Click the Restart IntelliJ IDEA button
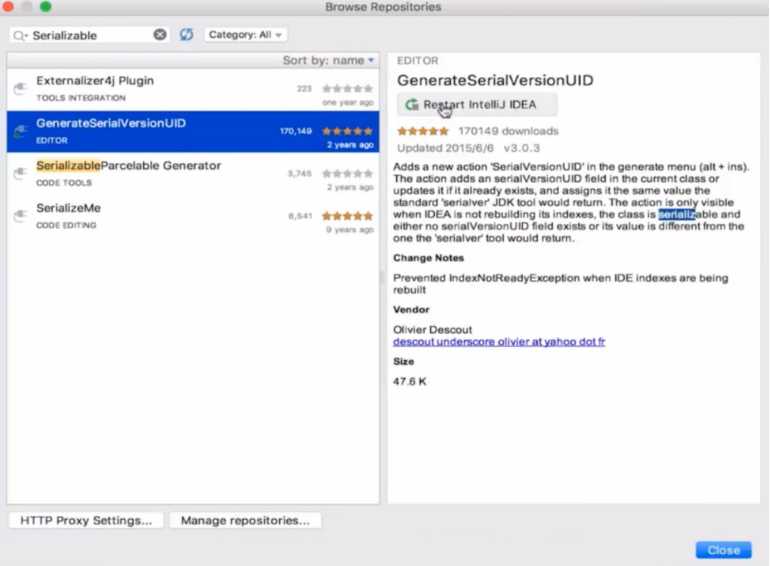The image size is (770, 566). [x=477, y=105]
